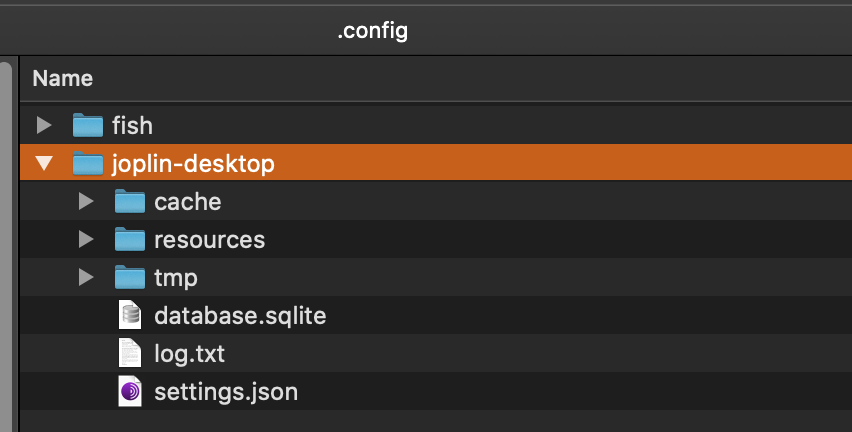
Task: Click the .config window title
Action: (373, 30)
